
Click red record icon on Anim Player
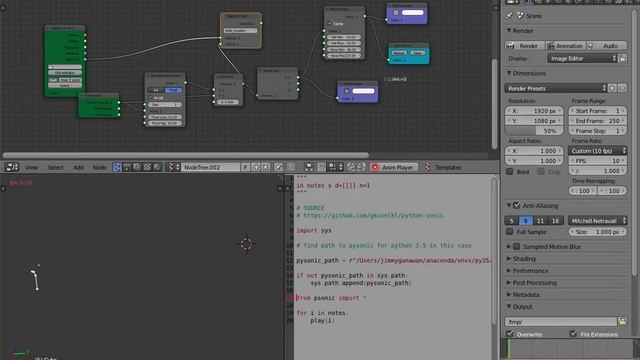coord(375,167)
